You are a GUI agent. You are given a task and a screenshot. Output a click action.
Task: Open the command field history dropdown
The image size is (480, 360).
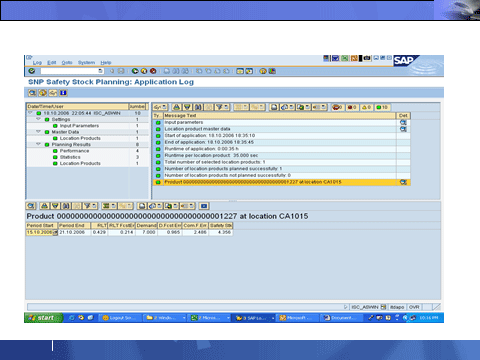pos(100,71)
